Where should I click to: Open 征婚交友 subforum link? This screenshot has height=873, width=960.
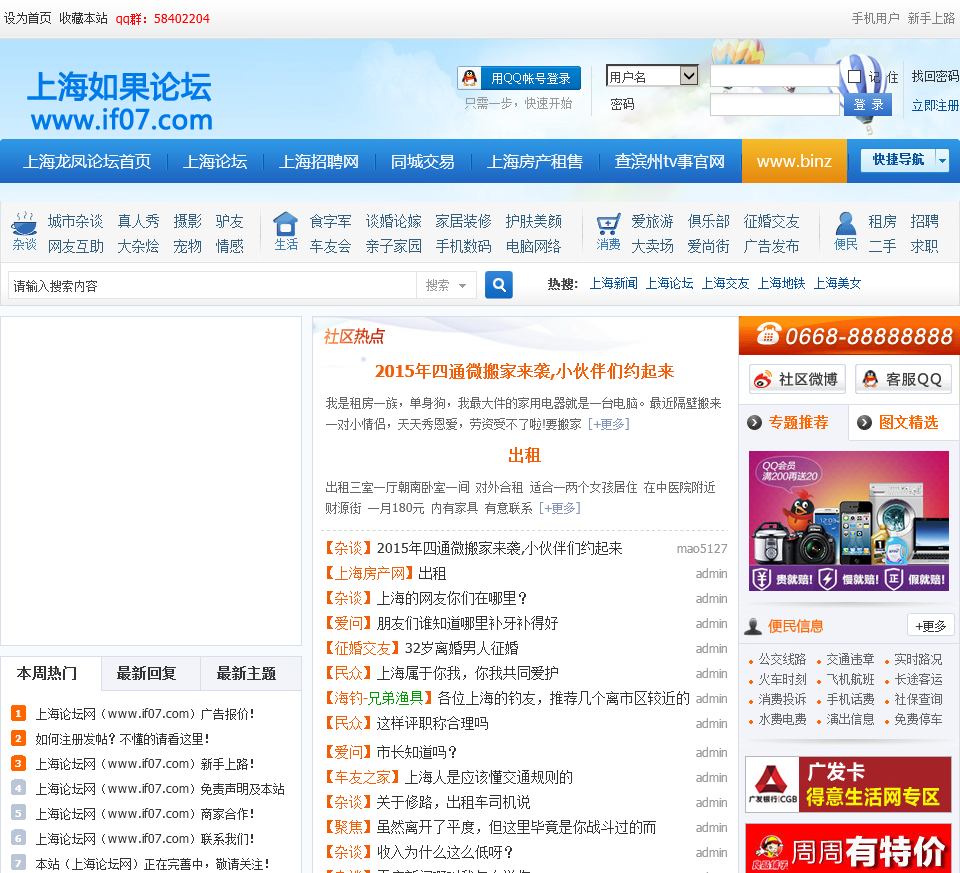(x=771, y=221)
